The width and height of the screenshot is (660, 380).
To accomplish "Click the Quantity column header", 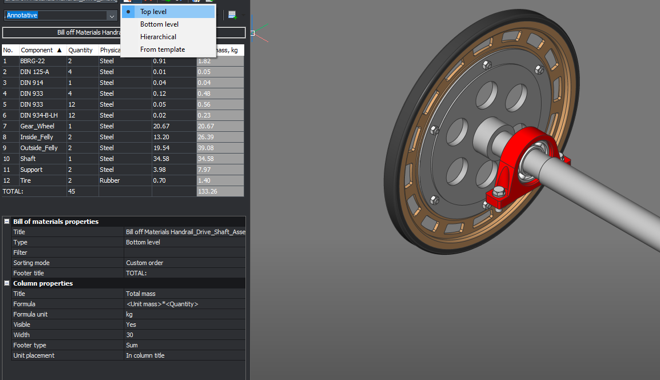I will point(80,50).
